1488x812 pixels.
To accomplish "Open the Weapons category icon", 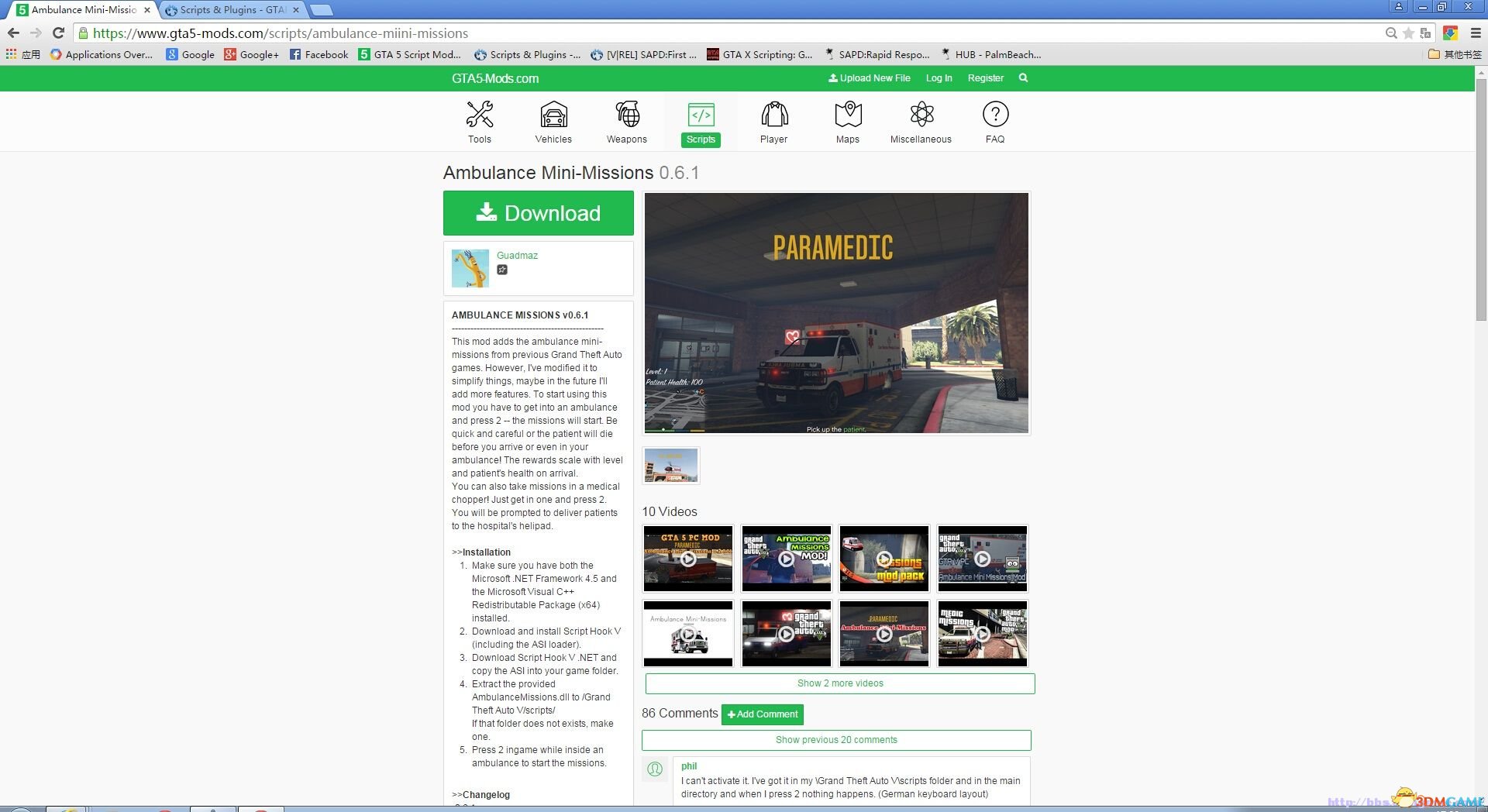I will [x=626, y=115].
